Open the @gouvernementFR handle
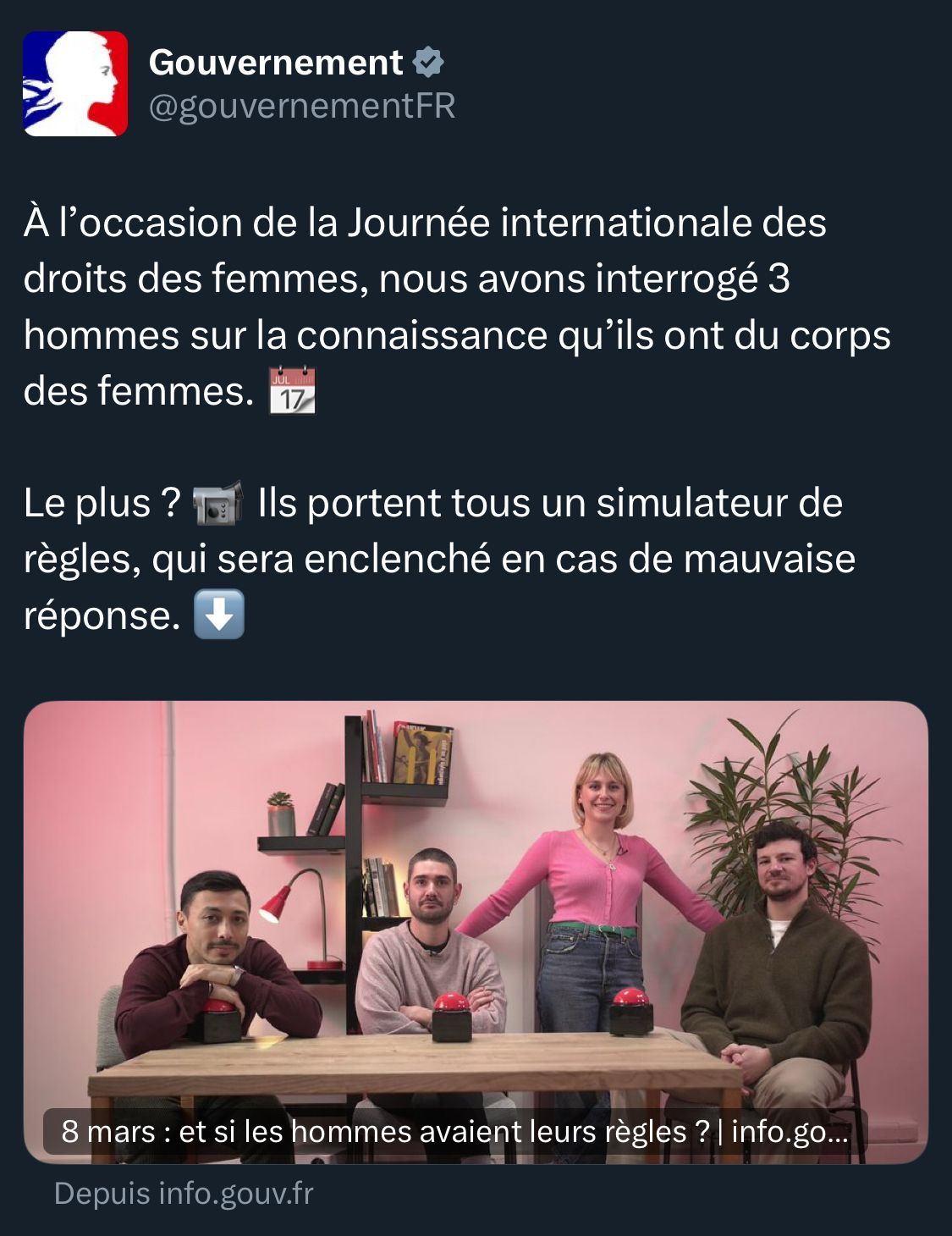This screenshot has height=1236, width=952. pyautogui.click(x=302, y=107)
